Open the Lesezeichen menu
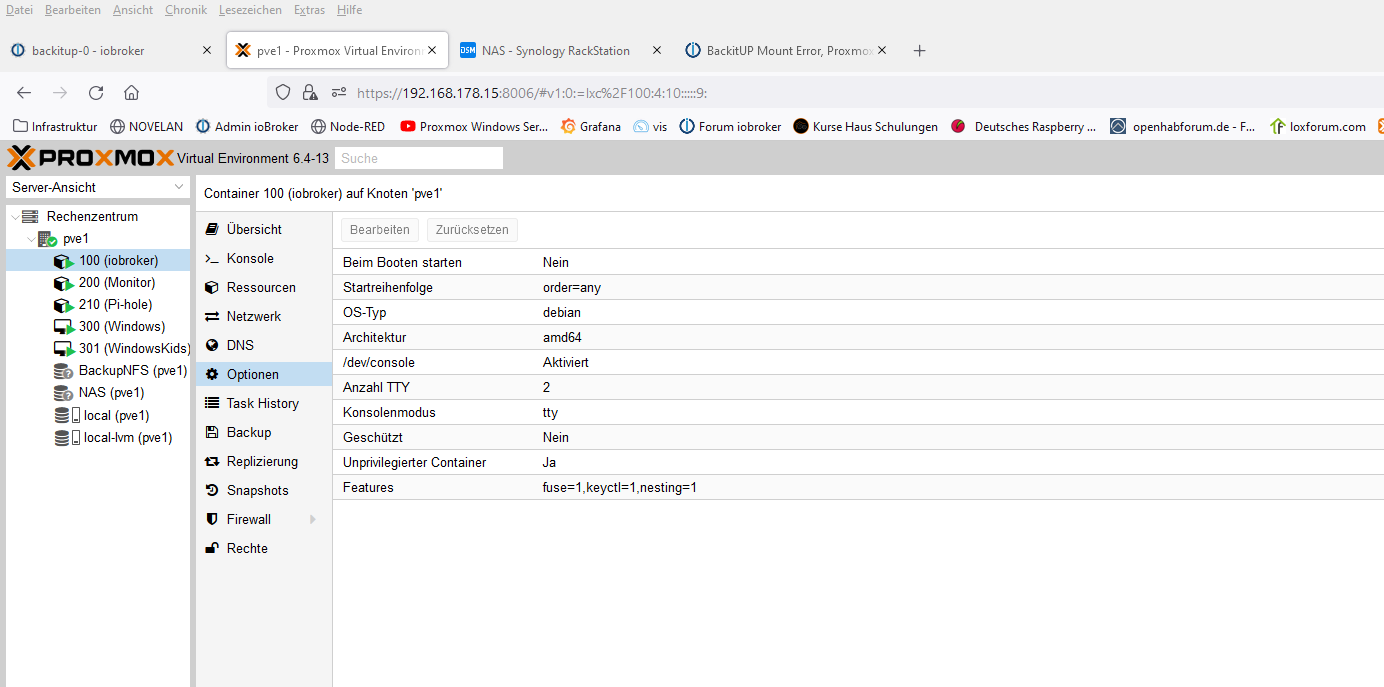This screenshot has width=1384, height=687. click(250, 10)
